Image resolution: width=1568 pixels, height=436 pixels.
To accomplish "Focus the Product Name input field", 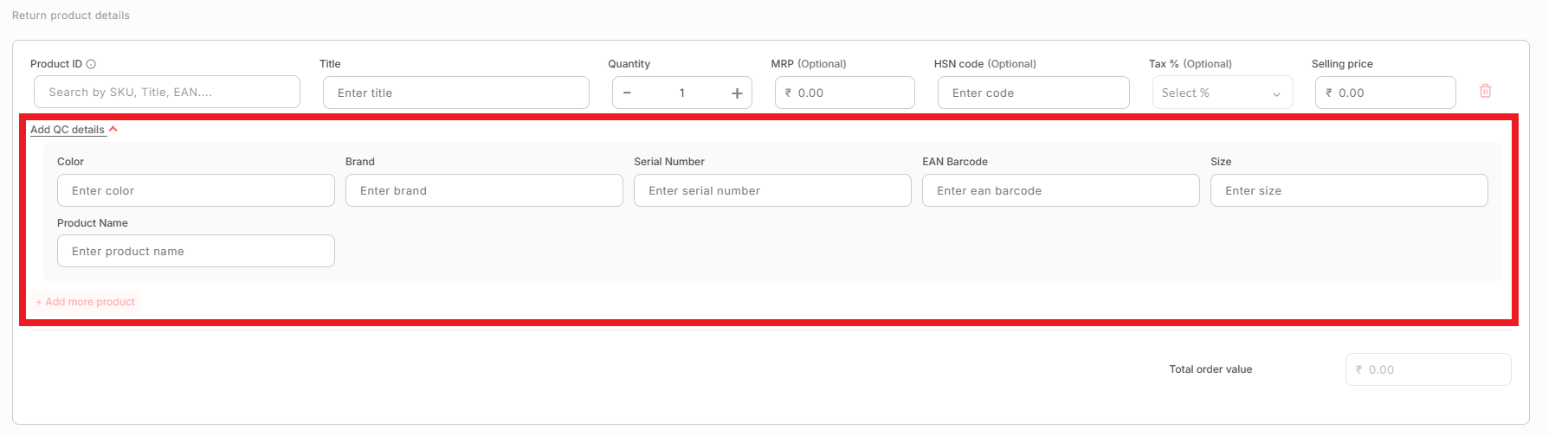I will pyautogui.click(x=196, y=251).
